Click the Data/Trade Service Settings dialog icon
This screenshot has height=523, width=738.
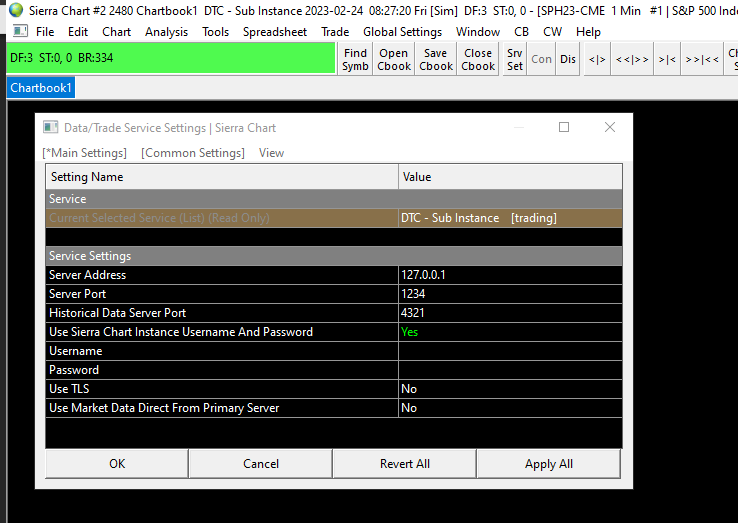tap(50, 127)
